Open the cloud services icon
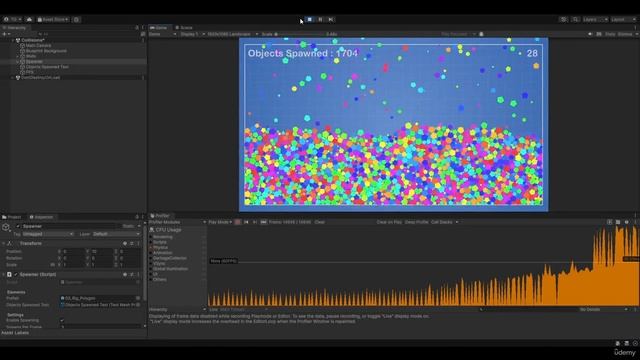The width and height of the screenshot is (640, 360). (29, 19)
